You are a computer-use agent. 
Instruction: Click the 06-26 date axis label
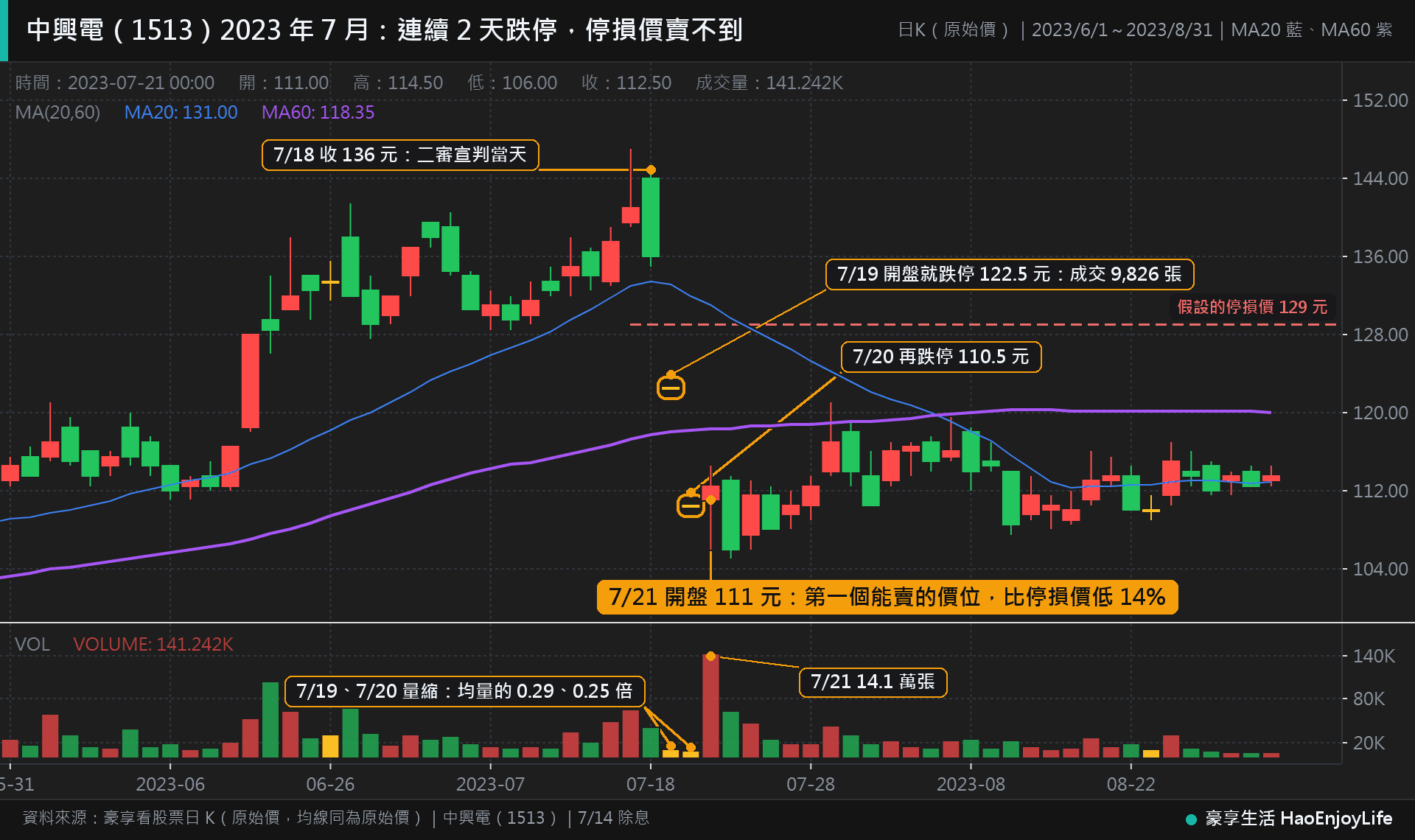point(330,784)
